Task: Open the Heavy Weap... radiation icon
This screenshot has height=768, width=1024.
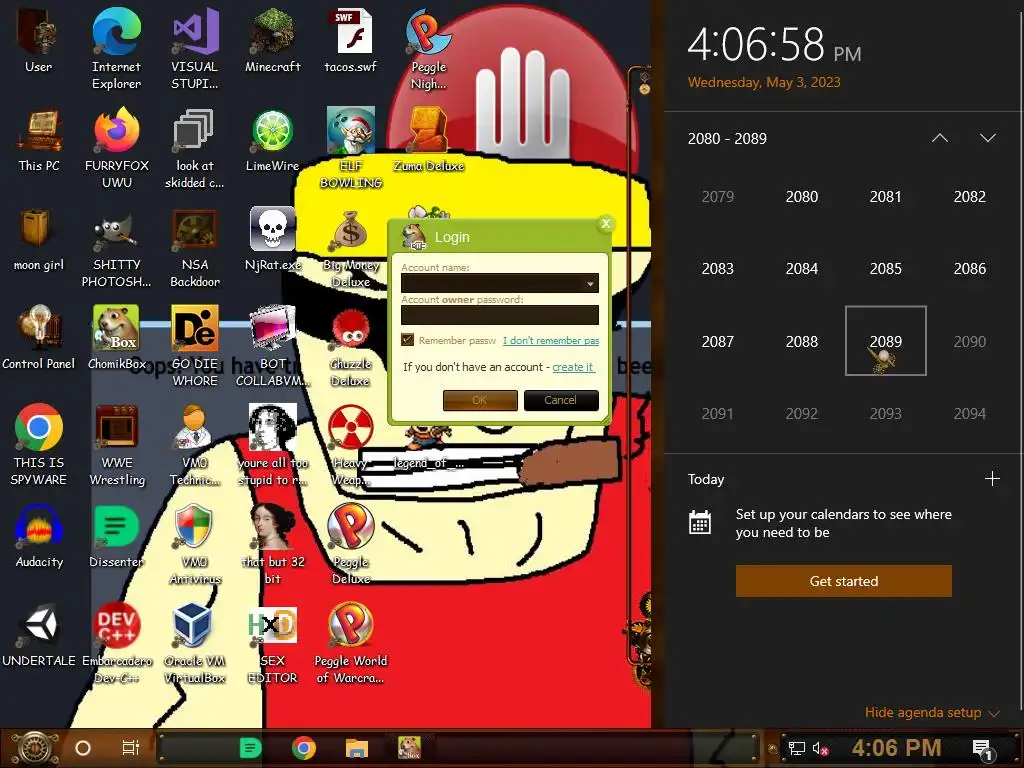Action: tap(351, 445)
